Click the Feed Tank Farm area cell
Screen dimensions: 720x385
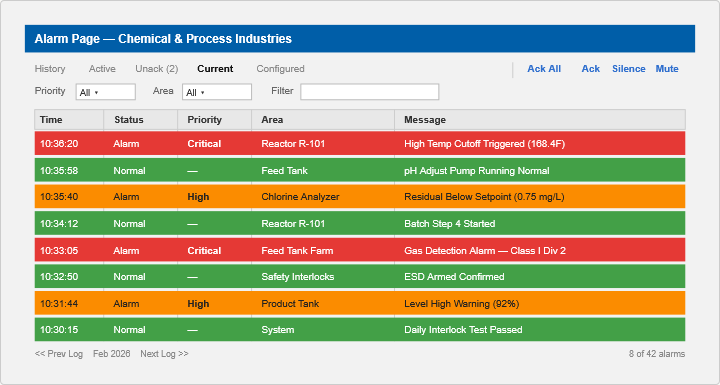point(297,250)
